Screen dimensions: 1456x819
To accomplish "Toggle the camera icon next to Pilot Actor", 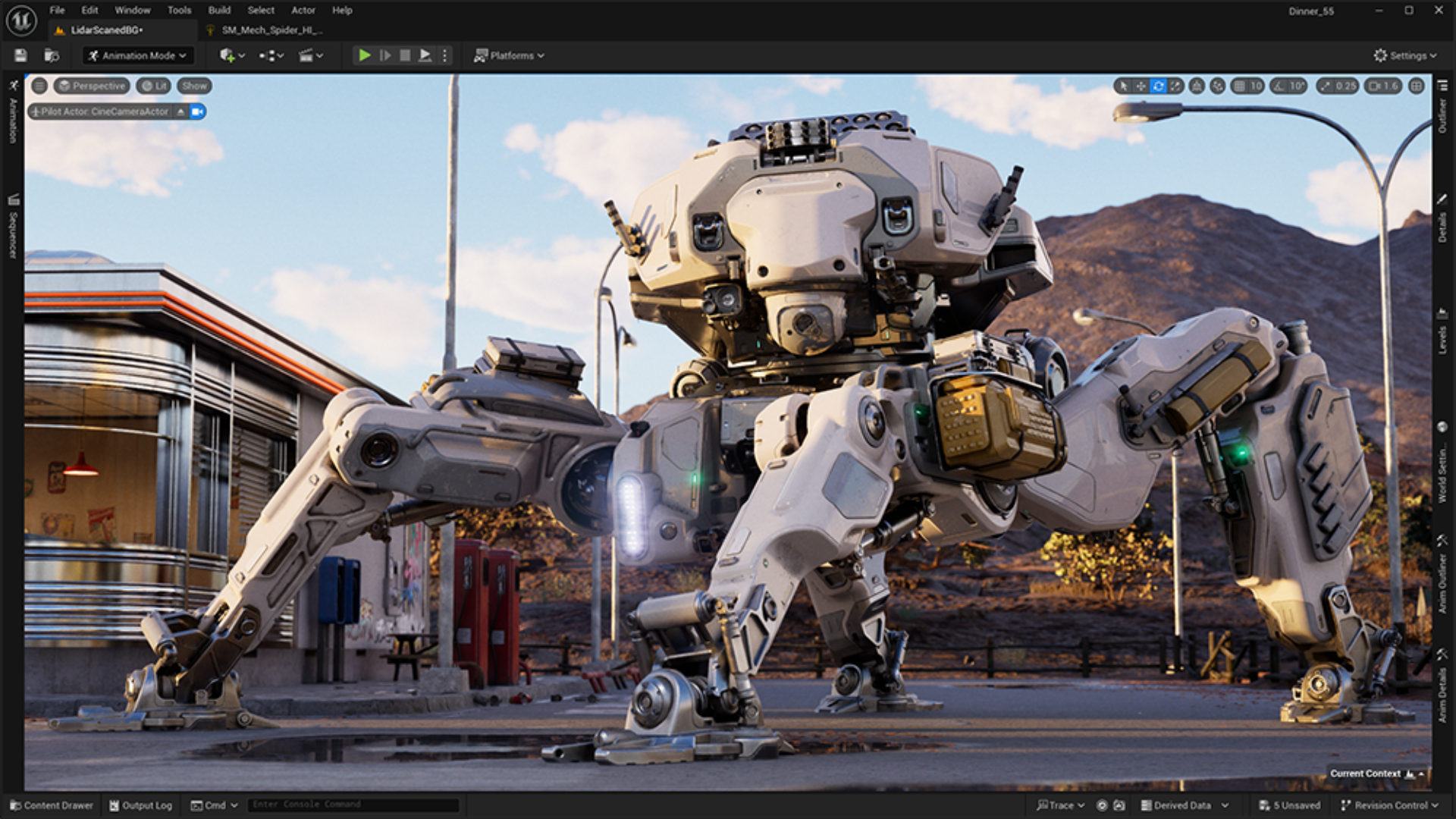I will (x=196, y=111).
